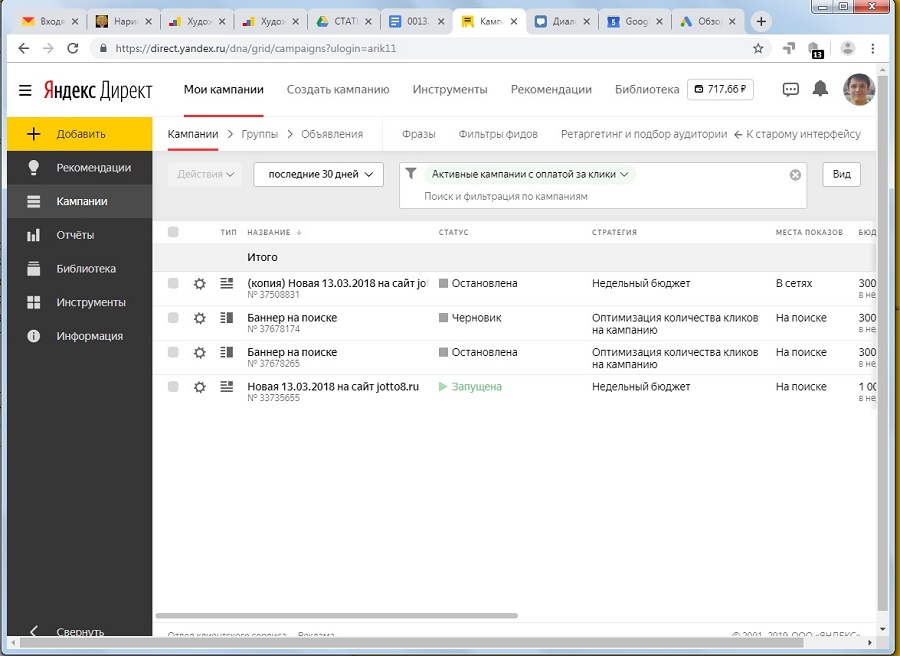Open Chrome's three-dot menu

(873, 49)
